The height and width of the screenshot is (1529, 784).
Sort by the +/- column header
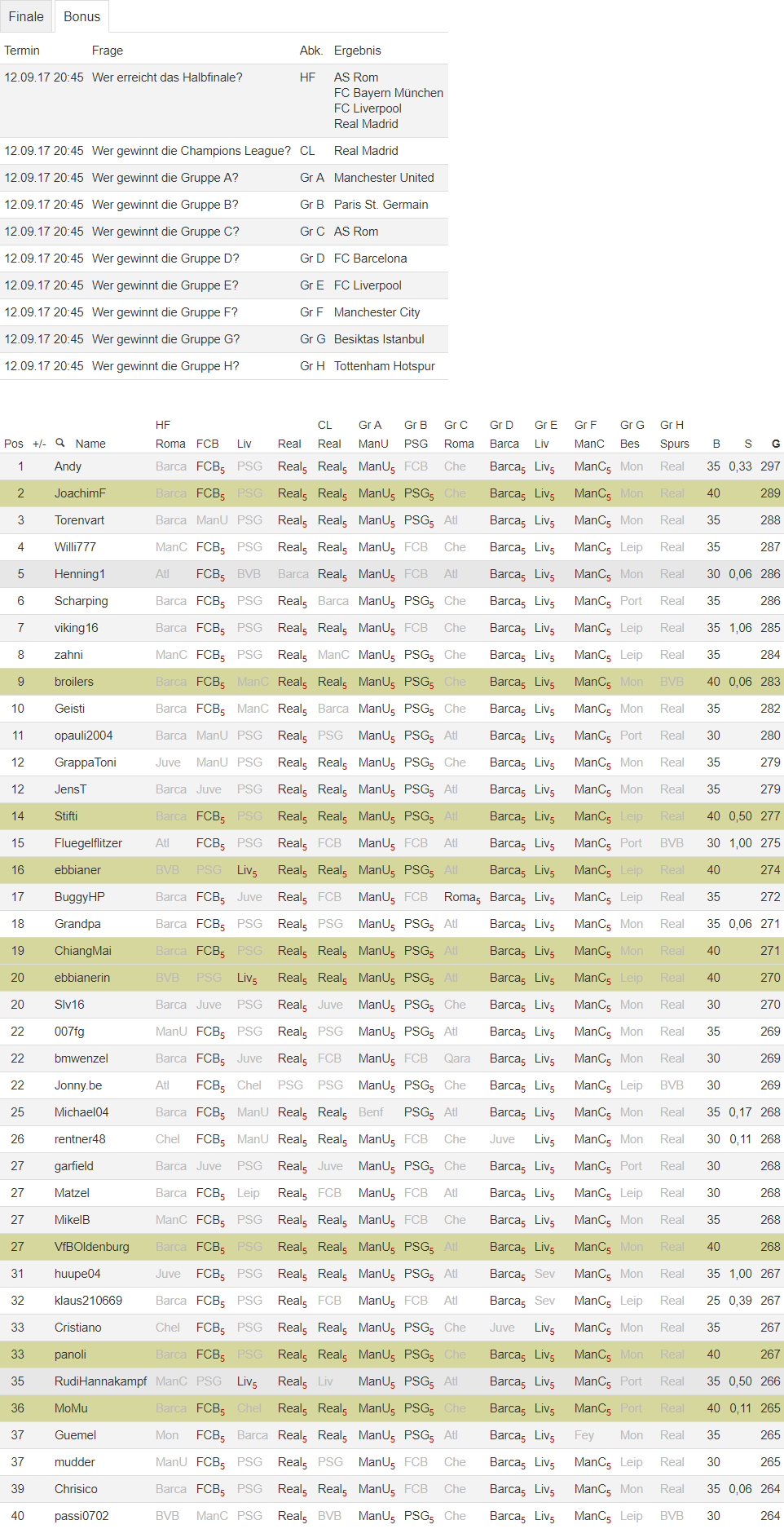pyautogui.click(x=39, y=444)
